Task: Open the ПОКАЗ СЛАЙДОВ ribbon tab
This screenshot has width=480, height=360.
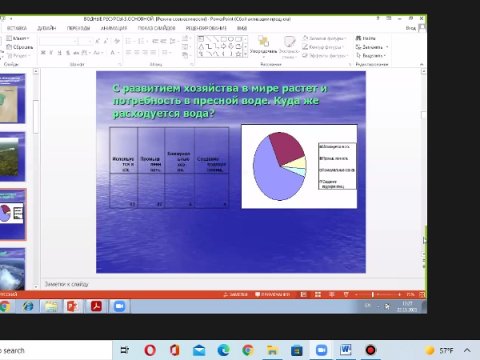Action: click(x=156, y=28)
